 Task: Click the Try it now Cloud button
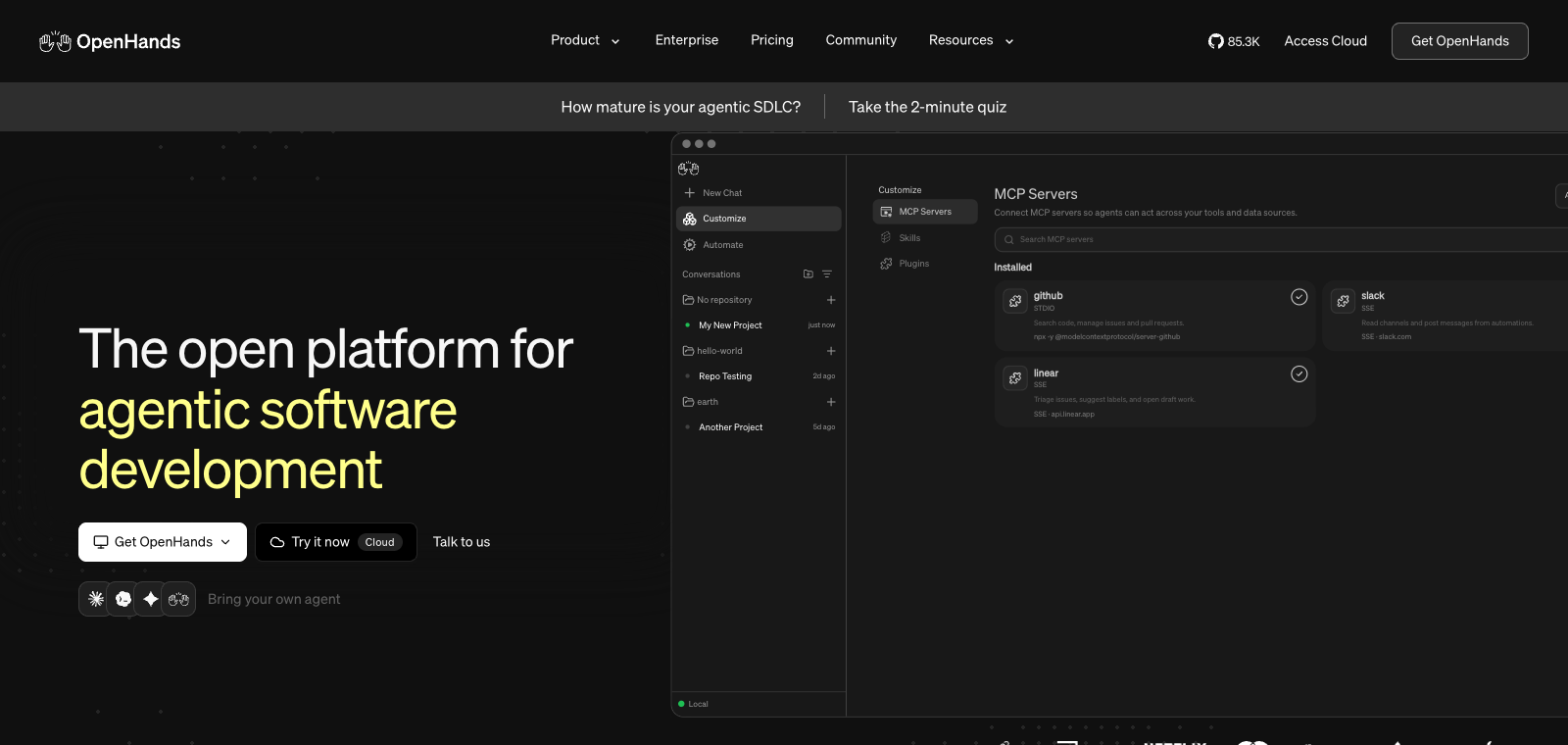point(336,542)
